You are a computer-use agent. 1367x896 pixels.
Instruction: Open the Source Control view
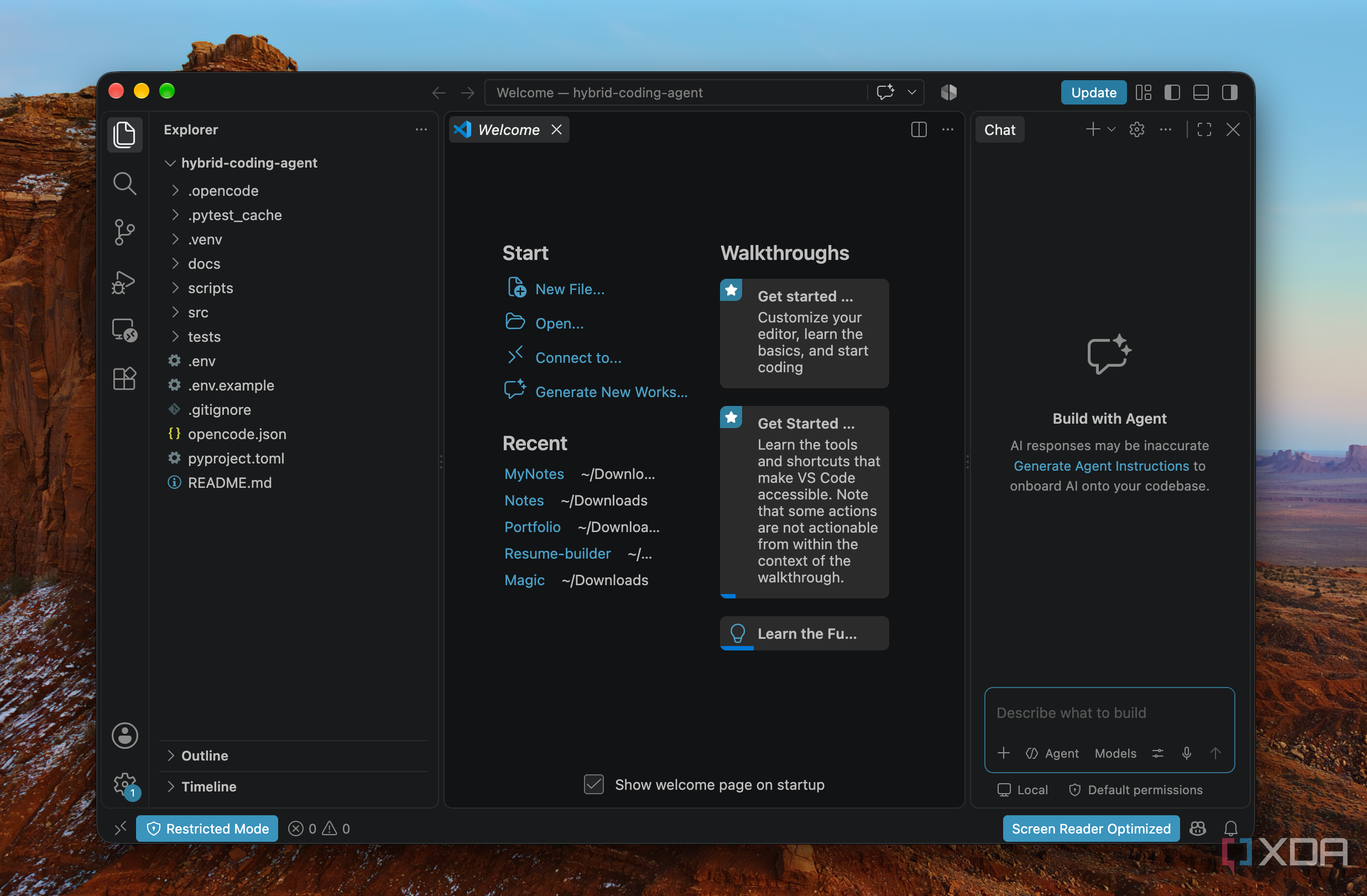124,233
